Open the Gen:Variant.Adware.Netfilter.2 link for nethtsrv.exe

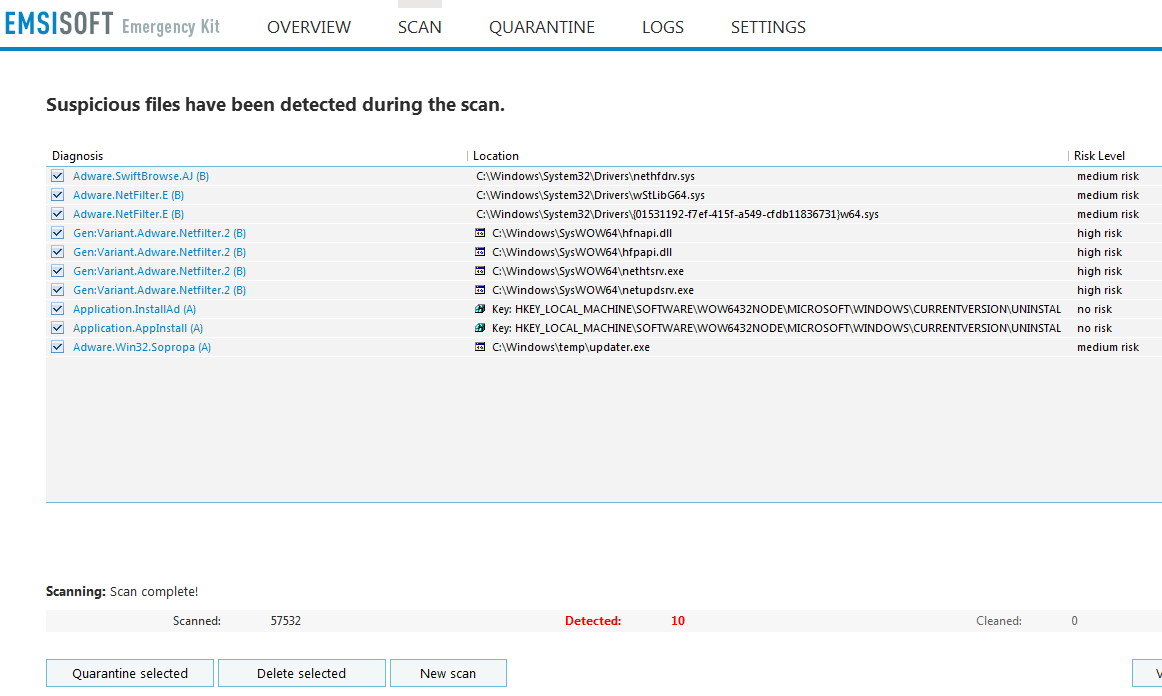click(159, 271)
